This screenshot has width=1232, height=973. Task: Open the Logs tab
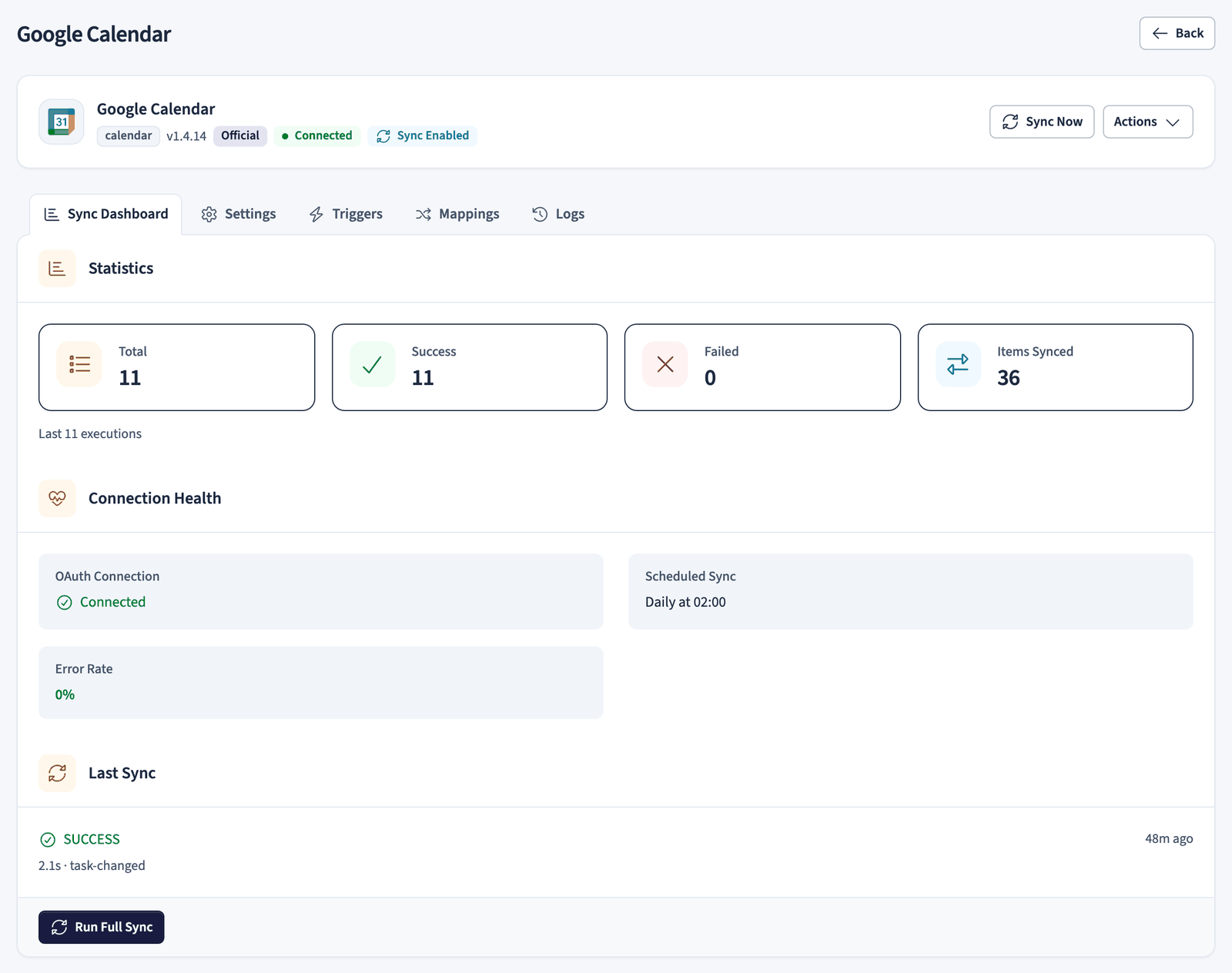coord(558,214)
